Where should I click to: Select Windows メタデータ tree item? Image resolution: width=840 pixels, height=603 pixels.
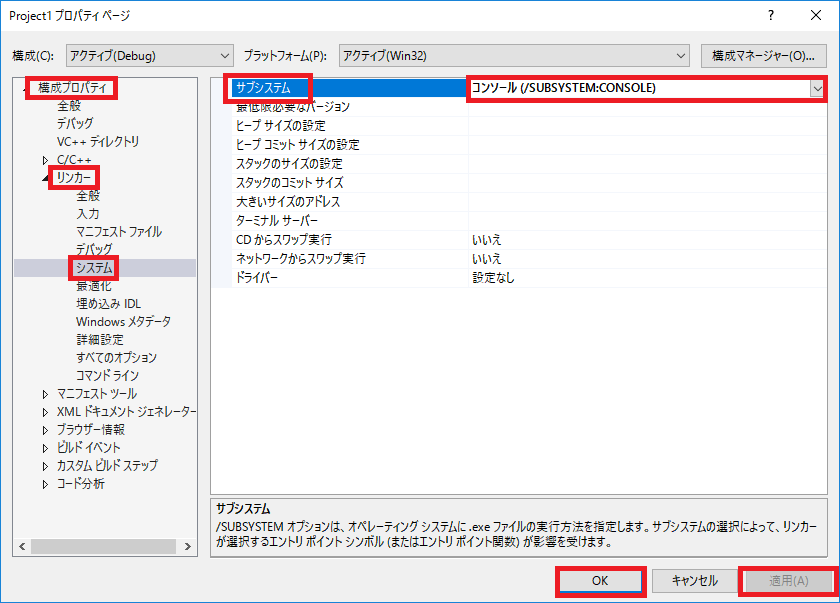[123, 322]
